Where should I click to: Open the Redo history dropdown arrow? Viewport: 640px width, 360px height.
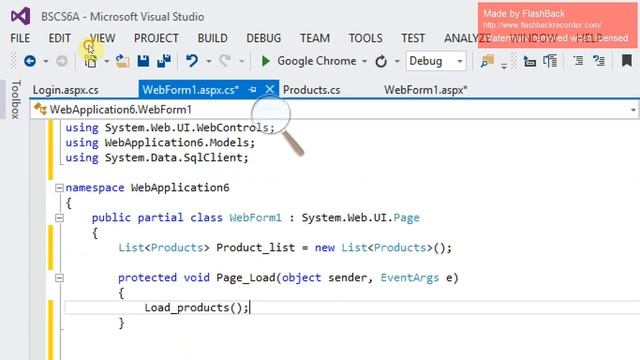pyautogui.click(x=241, y=62)
